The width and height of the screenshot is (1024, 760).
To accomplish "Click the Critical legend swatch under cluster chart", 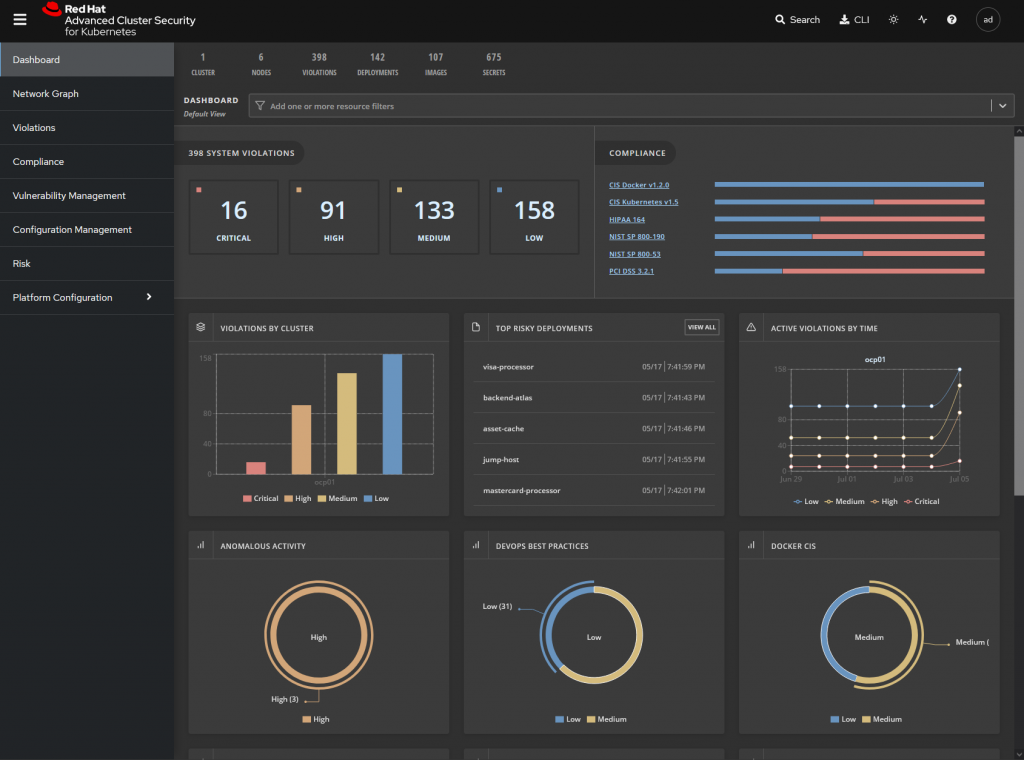I will (247, 498).
